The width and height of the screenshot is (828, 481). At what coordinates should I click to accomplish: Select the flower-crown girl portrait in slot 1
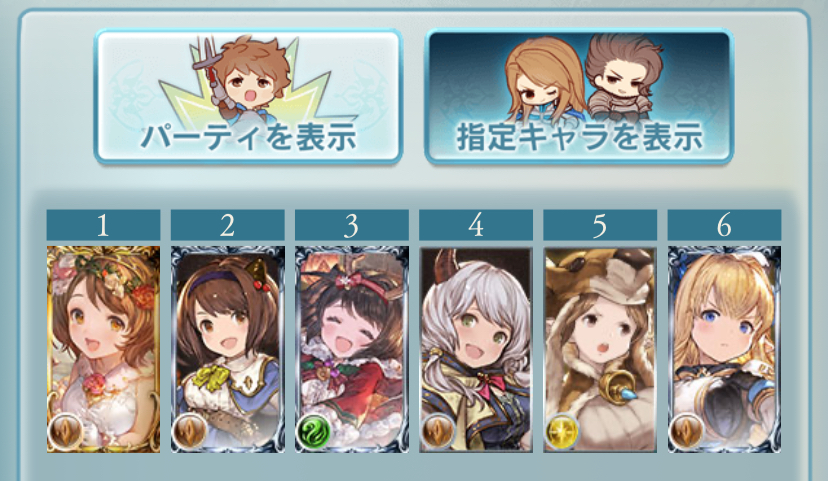104,349
